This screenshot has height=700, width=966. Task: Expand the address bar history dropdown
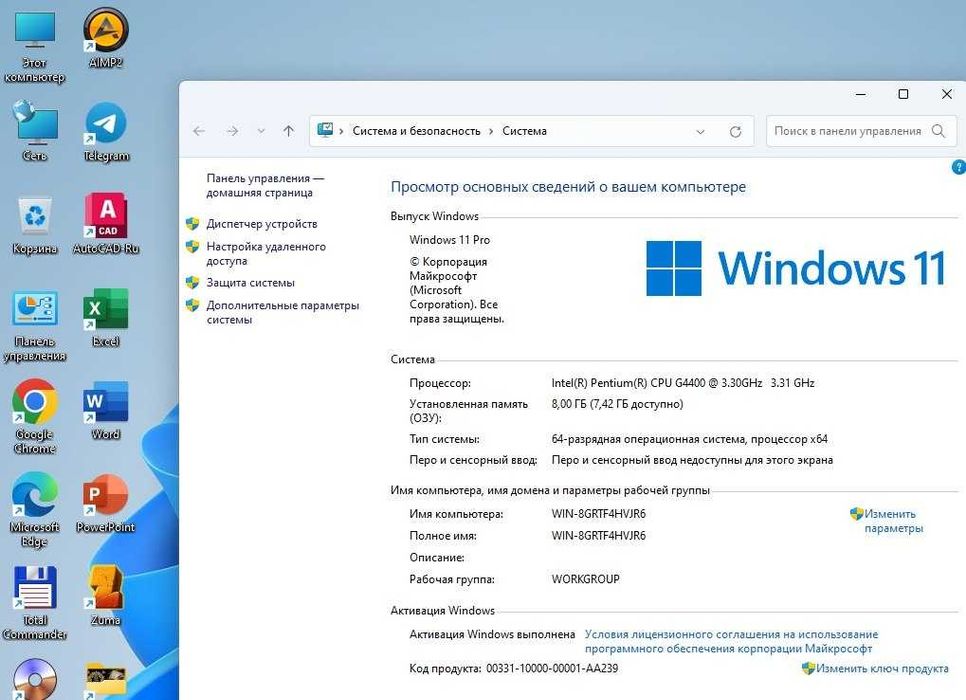[700, 131]
